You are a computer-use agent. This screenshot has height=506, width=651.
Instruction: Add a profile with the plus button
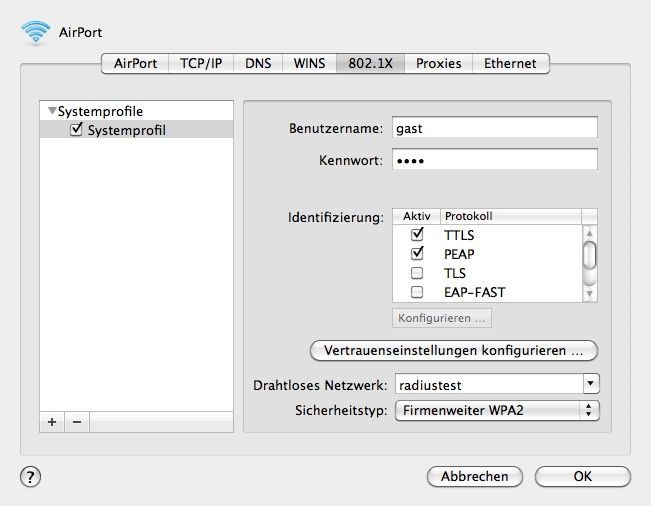pyautogui.click(x=52, y=422)
